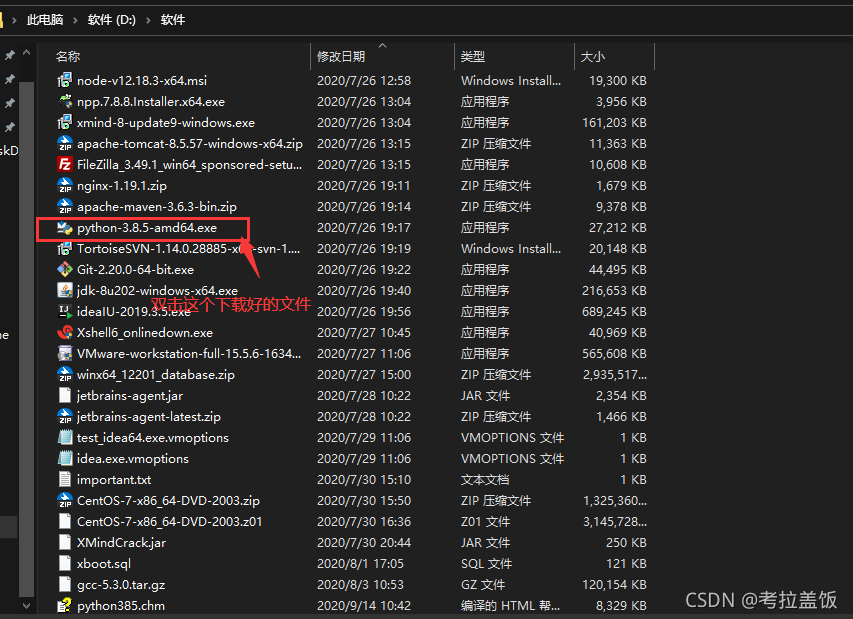Click the CentOS-7 DVD zip file icon
The image size is (853, 619).
click(65, 500)
